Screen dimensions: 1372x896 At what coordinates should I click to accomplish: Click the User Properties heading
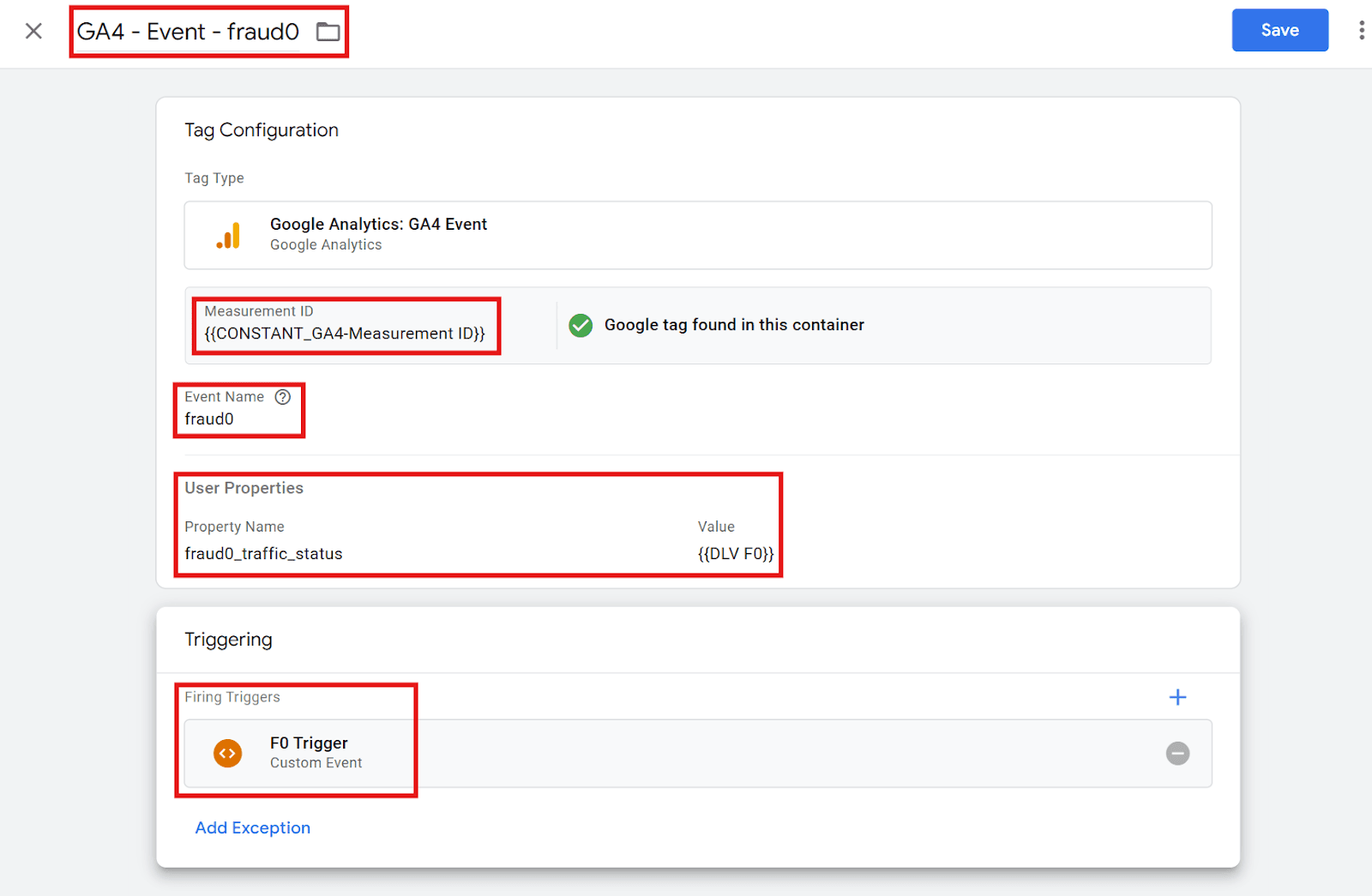[x=244, y=488]
